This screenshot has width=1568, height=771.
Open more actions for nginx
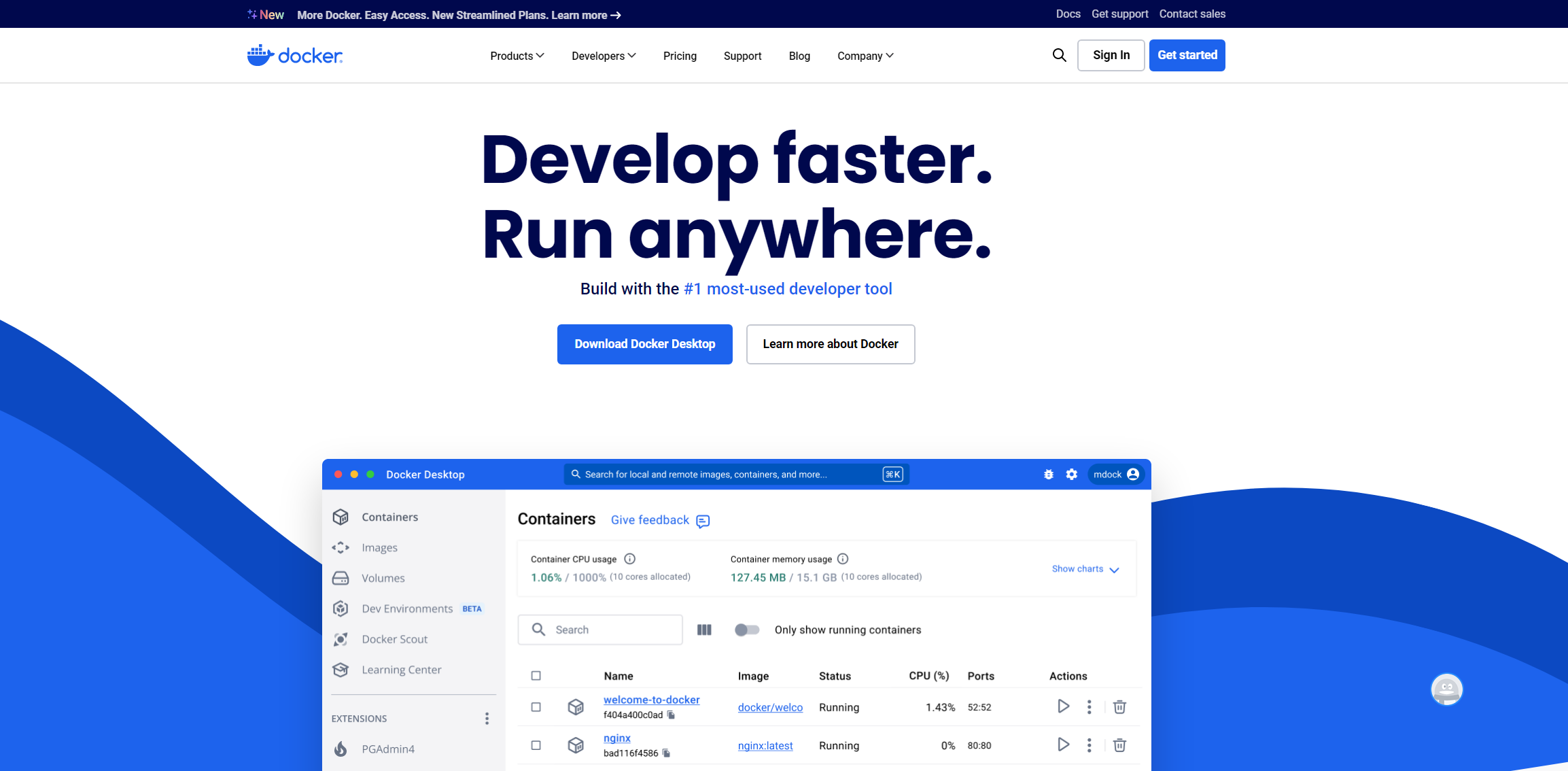tap(1089, 745)
